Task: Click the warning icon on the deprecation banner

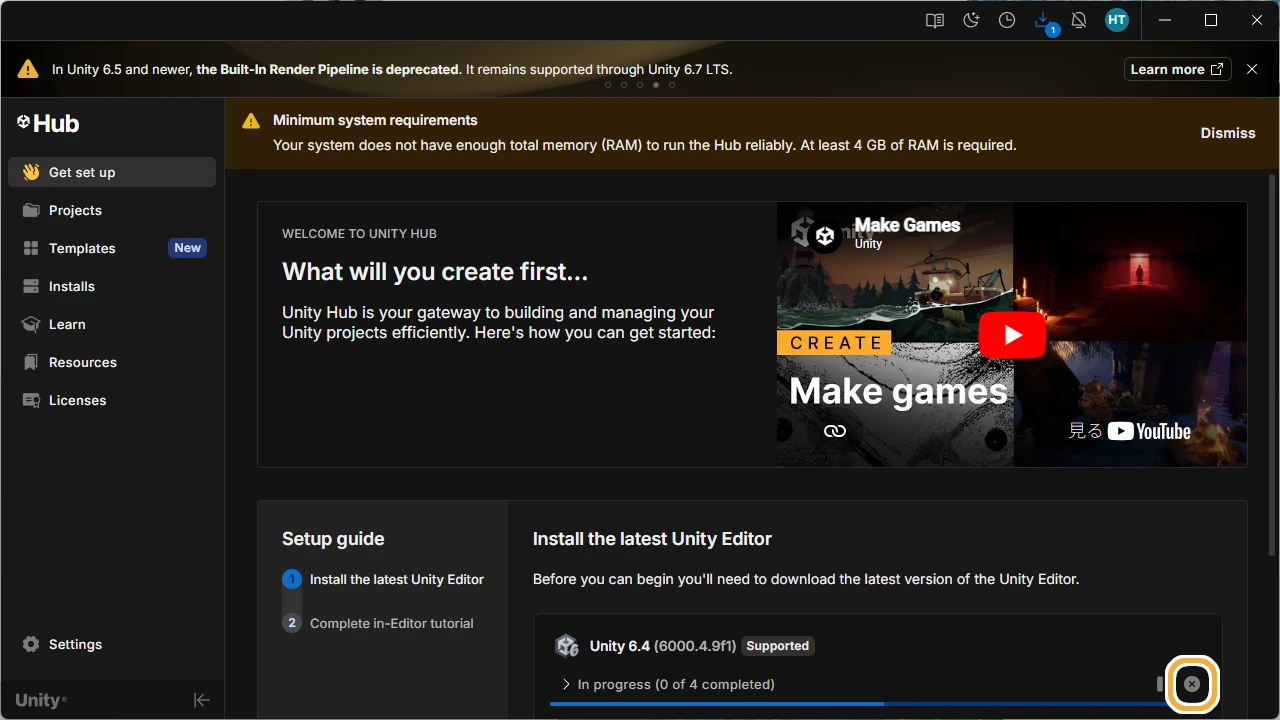Action: pyautogui.click(x=28, y=69)
